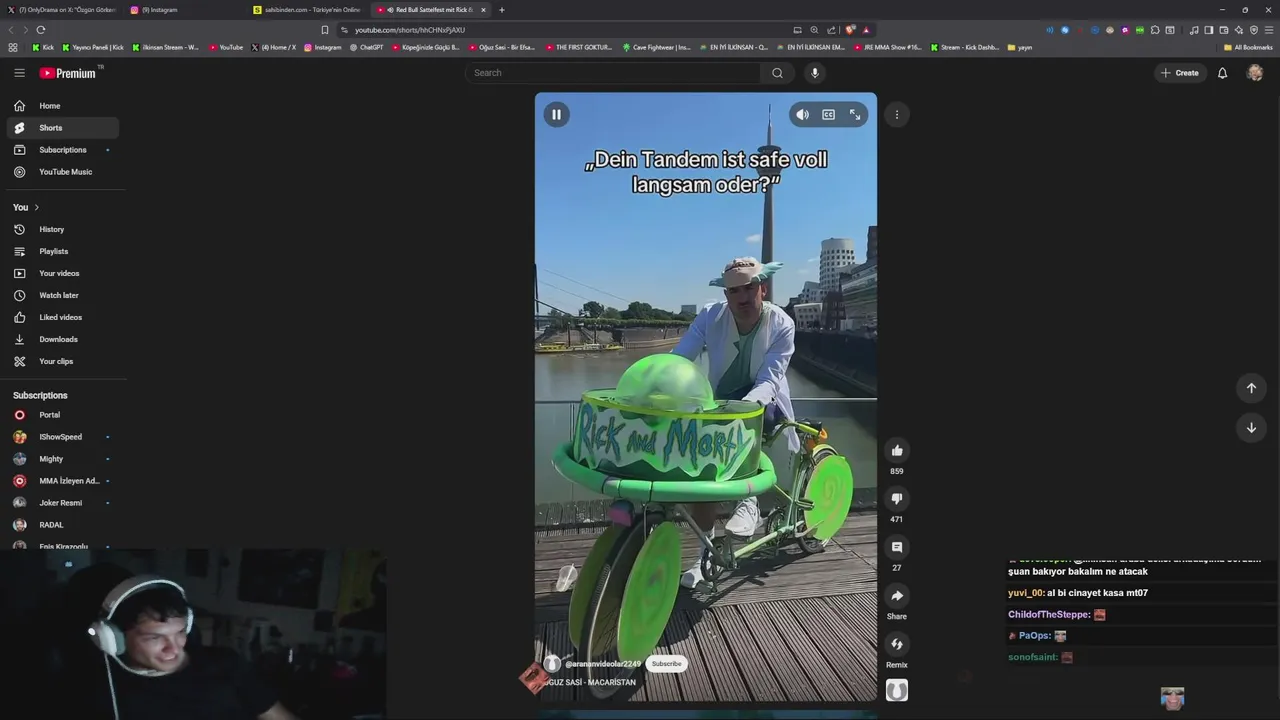
Task: Open the tab groups grid icon
Action: tap(13, 47)
